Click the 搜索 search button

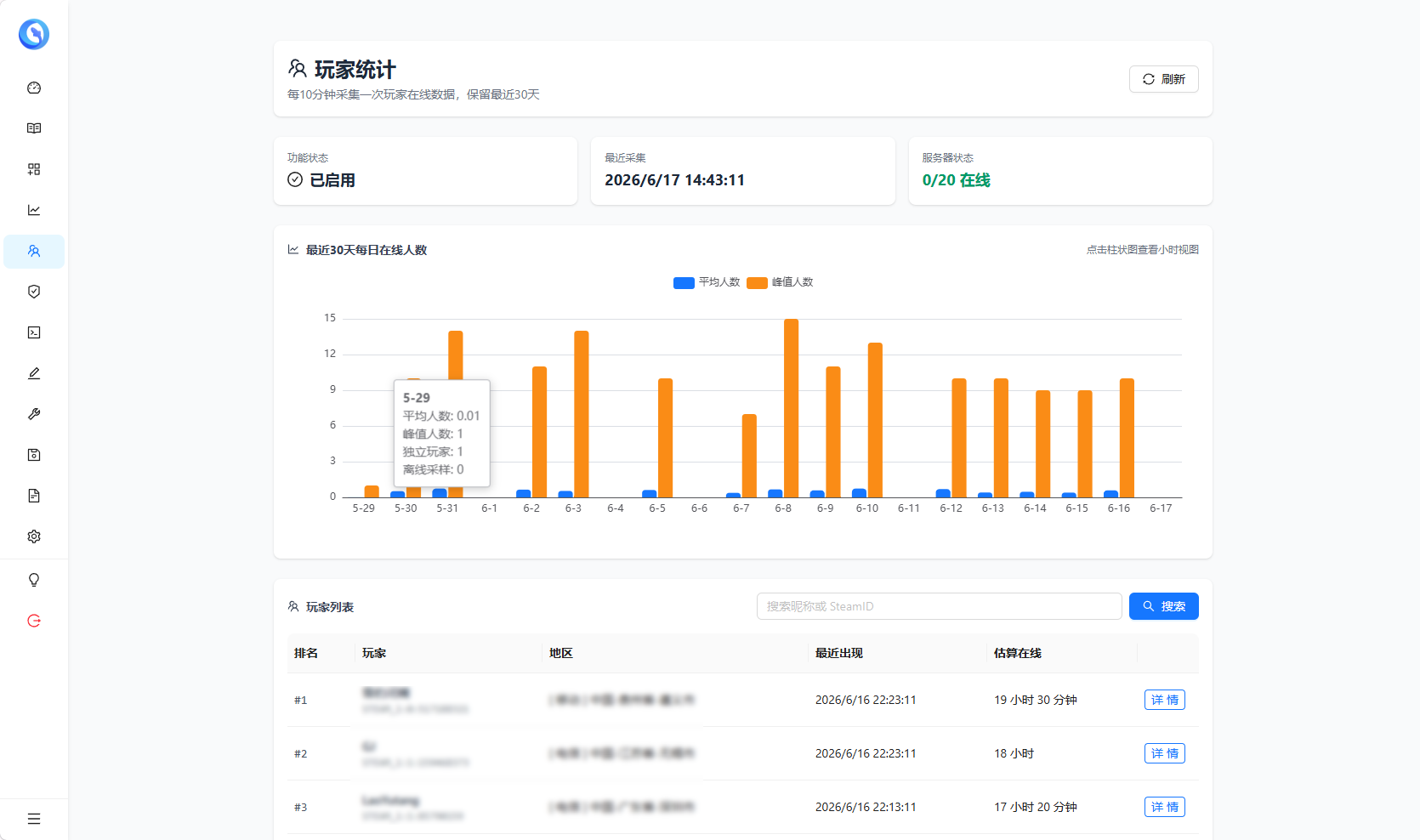point(1163,606)
